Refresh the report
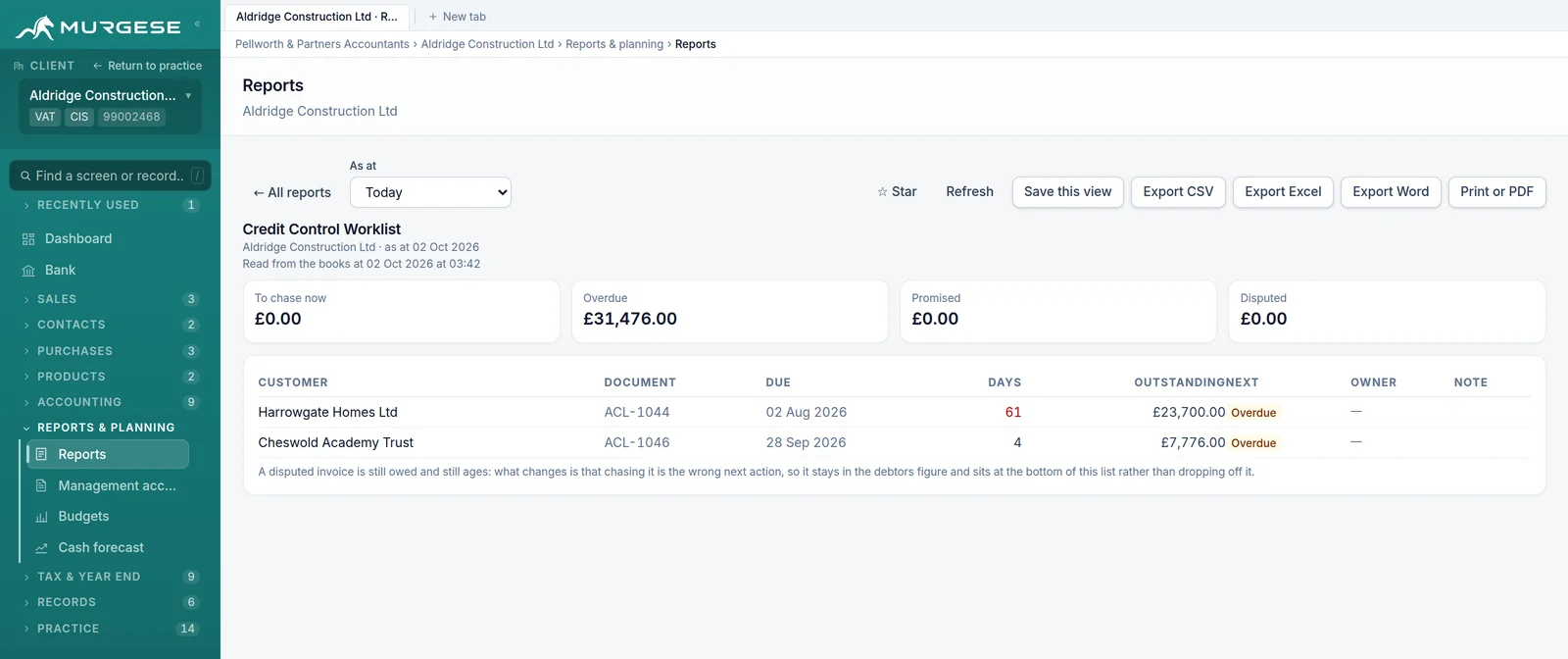The width and height of the screenshot is (1568, 659). pyautogui.click(x=969, y=192)
